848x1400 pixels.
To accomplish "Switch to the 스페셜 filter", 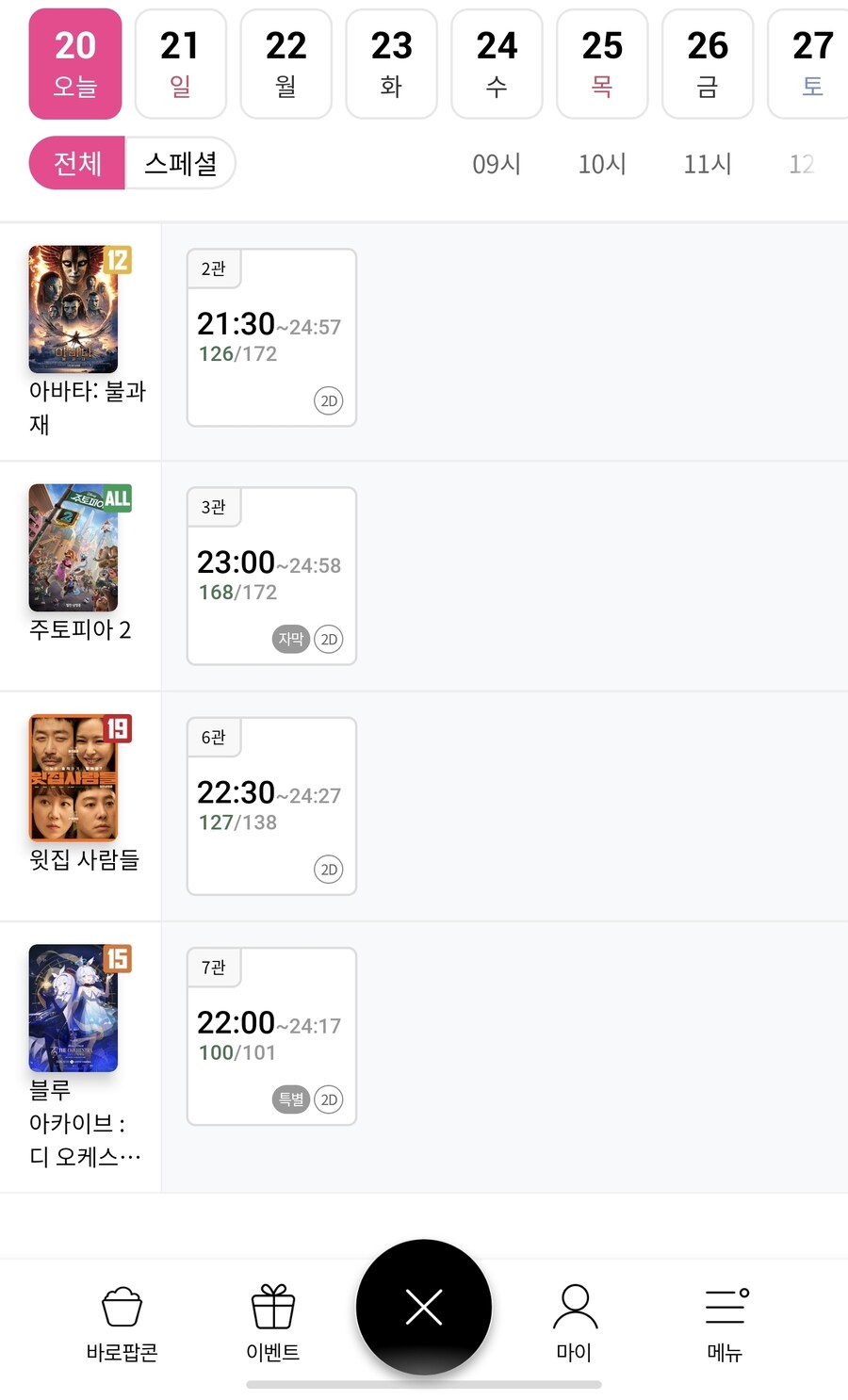I will click(x=180, y=163).
